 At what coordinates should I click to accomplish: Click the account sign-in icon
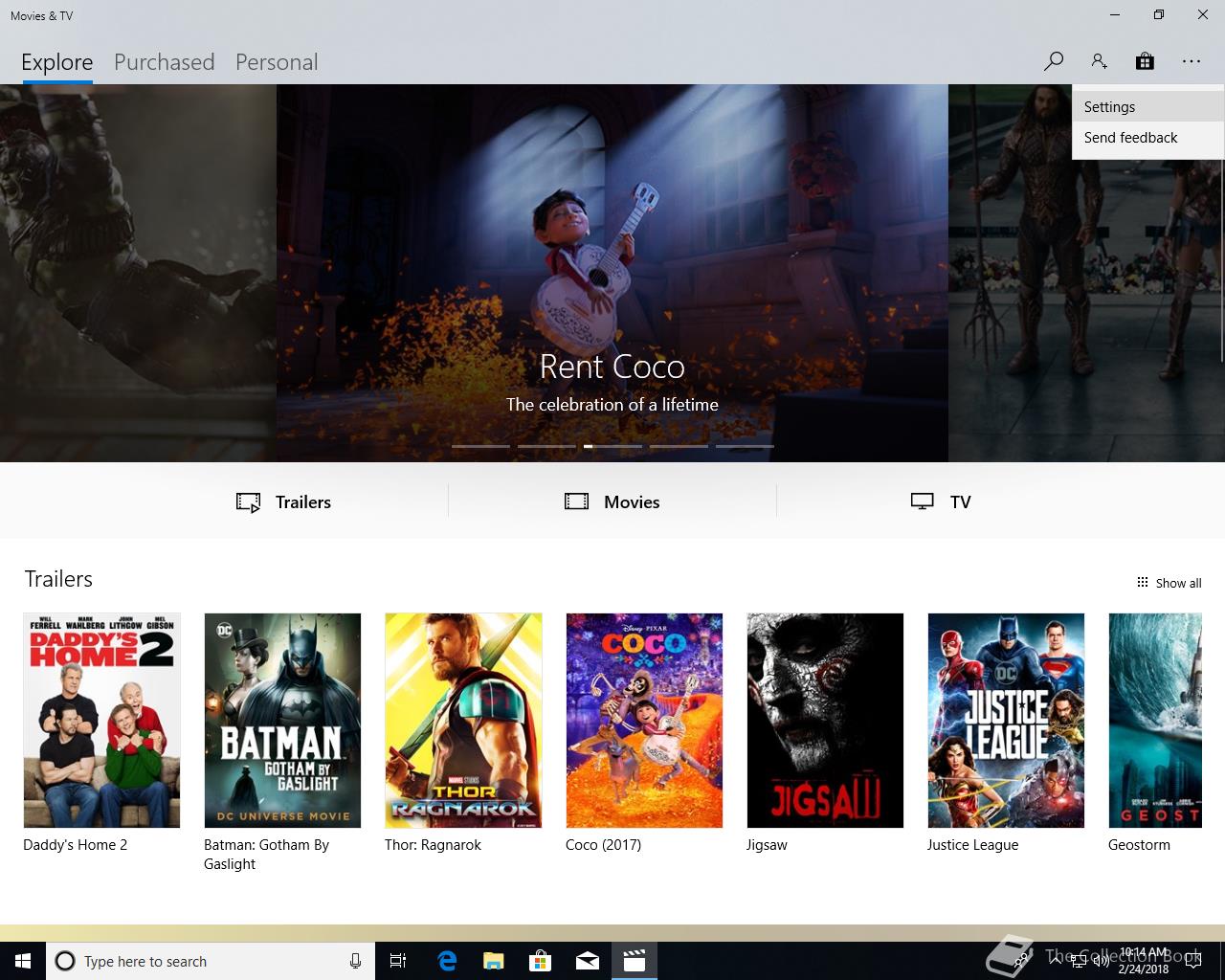[x=1099, y=61]
